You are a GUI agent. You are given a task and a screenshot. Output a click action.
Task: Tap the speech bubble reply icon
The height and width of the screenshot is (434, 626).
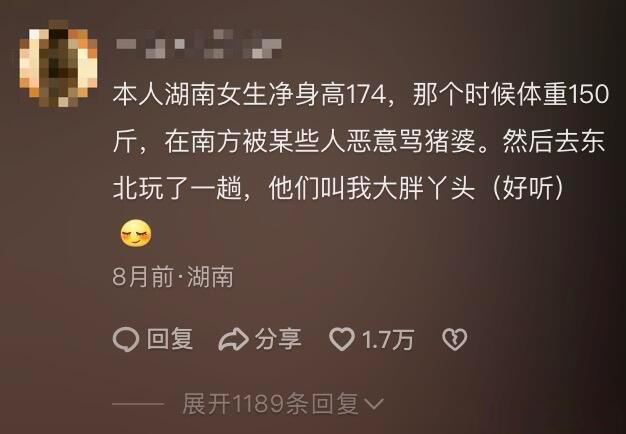(x=126, y=340)
